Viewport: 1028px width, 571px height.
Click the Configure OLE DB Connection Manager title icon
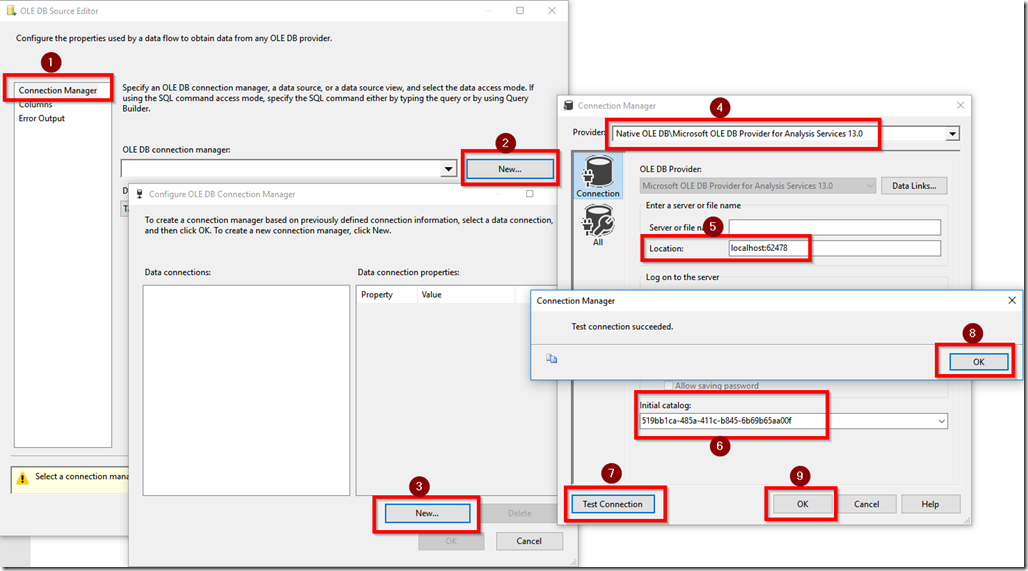[140, 194]
